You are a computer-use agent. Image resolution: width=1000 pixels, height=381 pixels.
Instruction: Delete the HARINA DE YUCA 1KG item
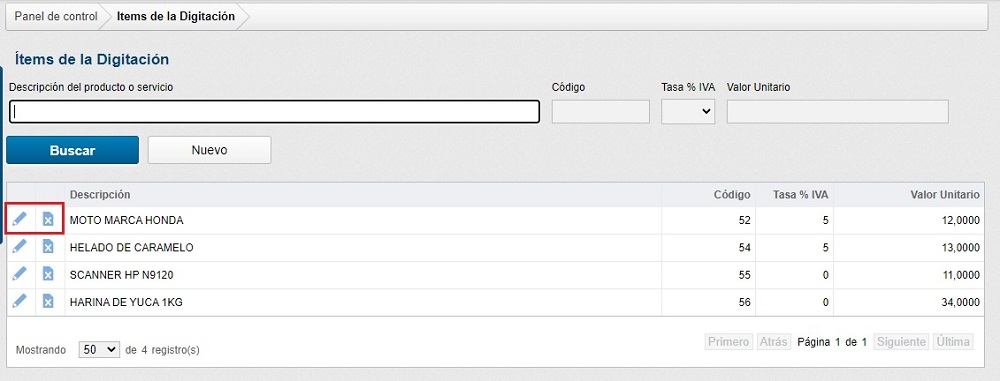pyautogui.click(x=48, y=302)
